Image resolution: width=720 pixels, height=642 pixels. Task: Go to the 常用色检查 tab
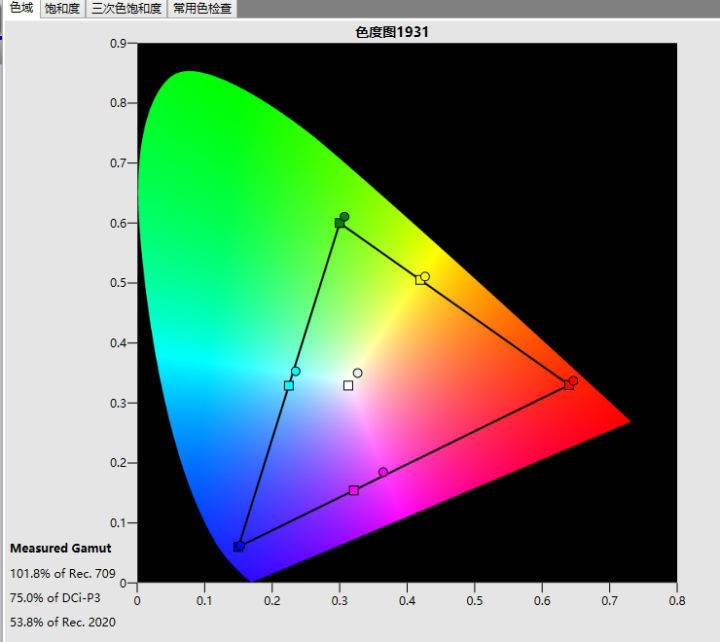(204, 9)
